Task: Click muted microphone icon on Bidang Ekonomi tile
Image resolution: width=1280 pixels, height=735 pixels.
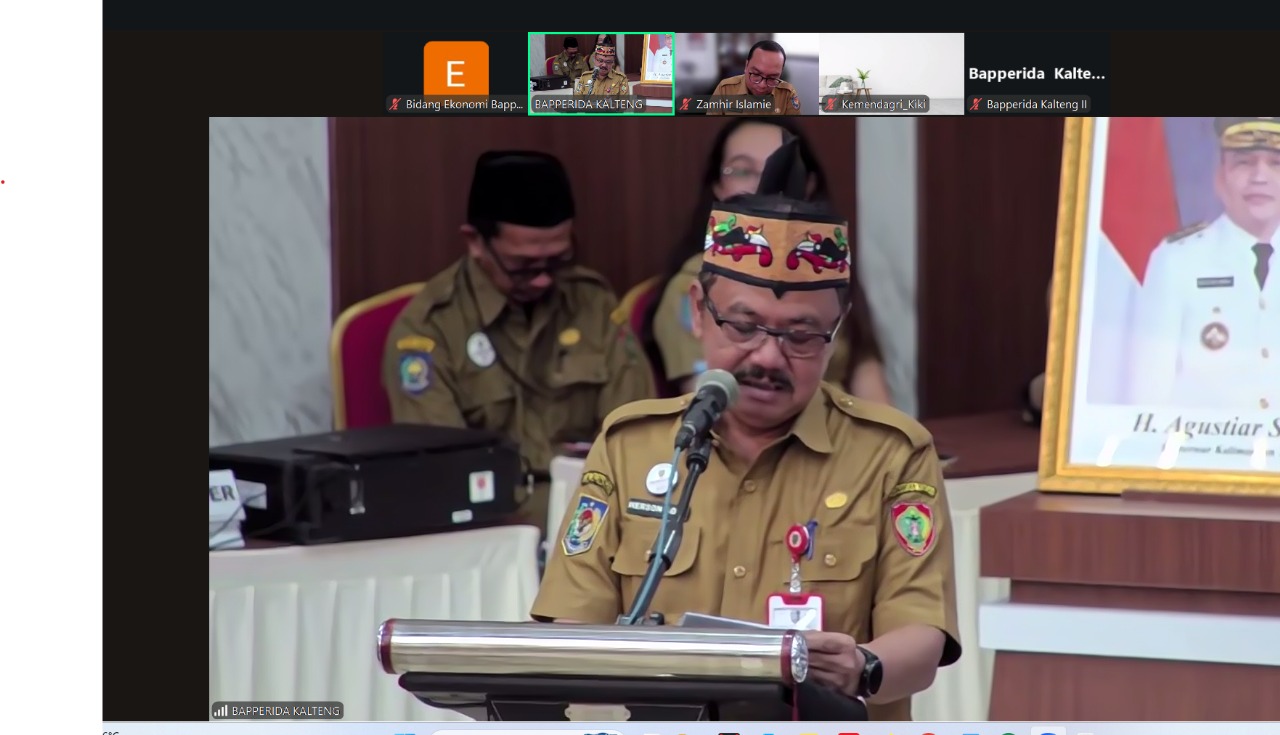Action: [396, 104]
